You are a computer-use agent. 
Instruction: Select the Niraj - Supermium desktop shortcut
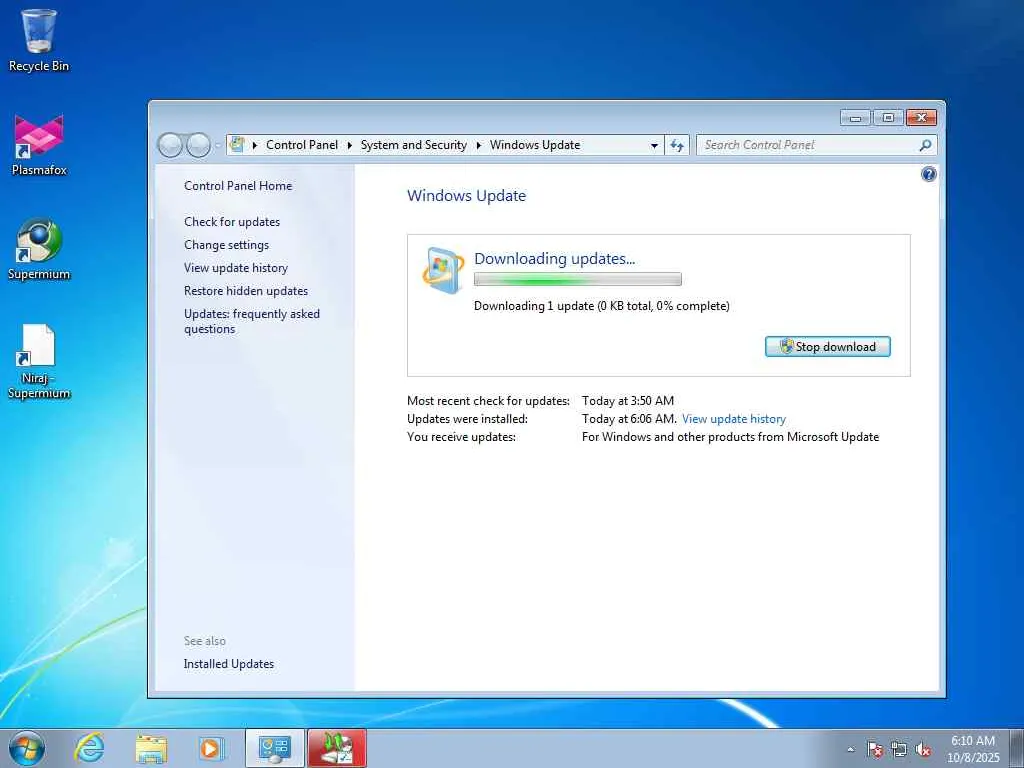[x=39, y=360]
